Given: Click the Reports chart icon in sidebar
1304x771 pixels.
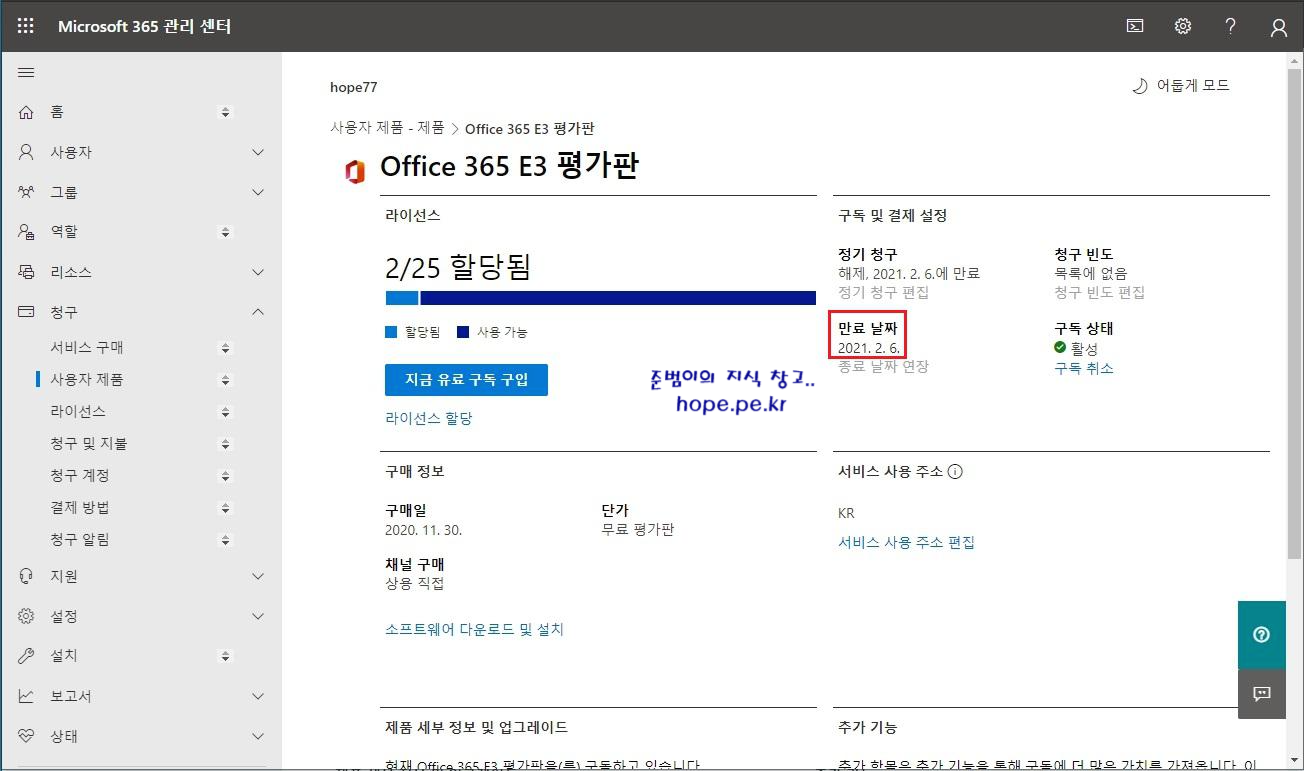Looking at the screenshot, I should (26, 696).
